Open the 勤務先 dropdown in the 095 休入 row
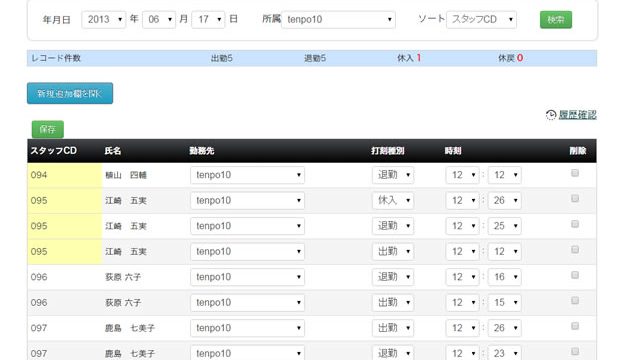Screen dimensions: 640x360 coord(247,200)
